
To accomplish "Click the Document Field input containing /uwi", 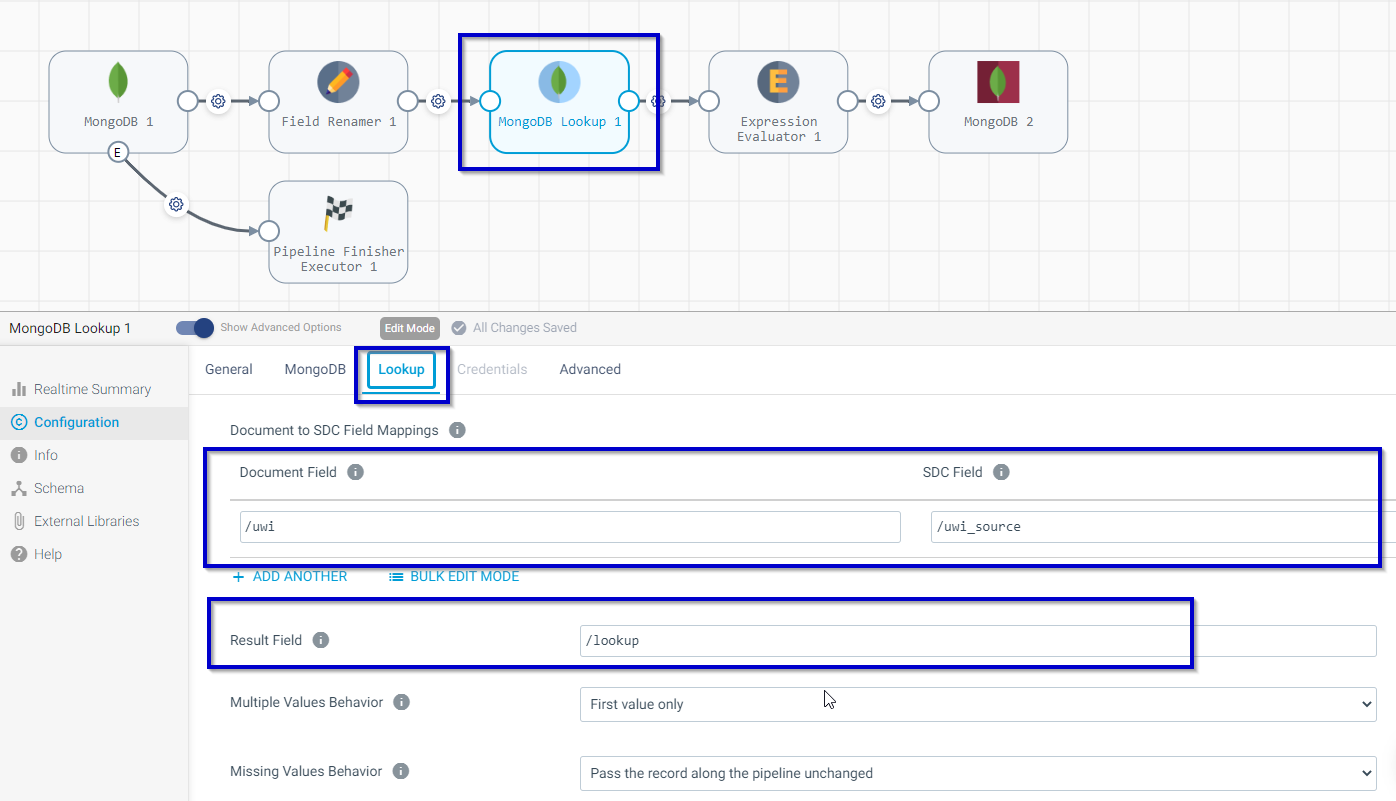I will 570,526.
